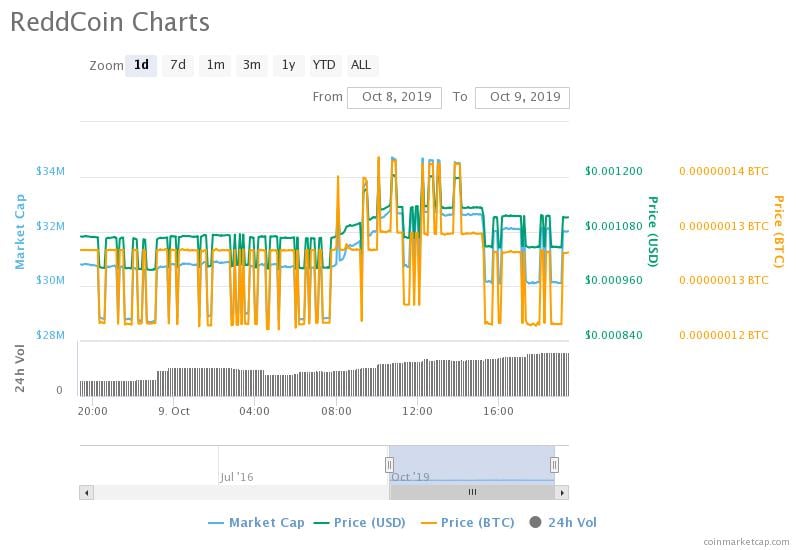Viewport: 800px width, 550px height.
Task: Choose the YTD zoom option
Action: coord(324,65)
